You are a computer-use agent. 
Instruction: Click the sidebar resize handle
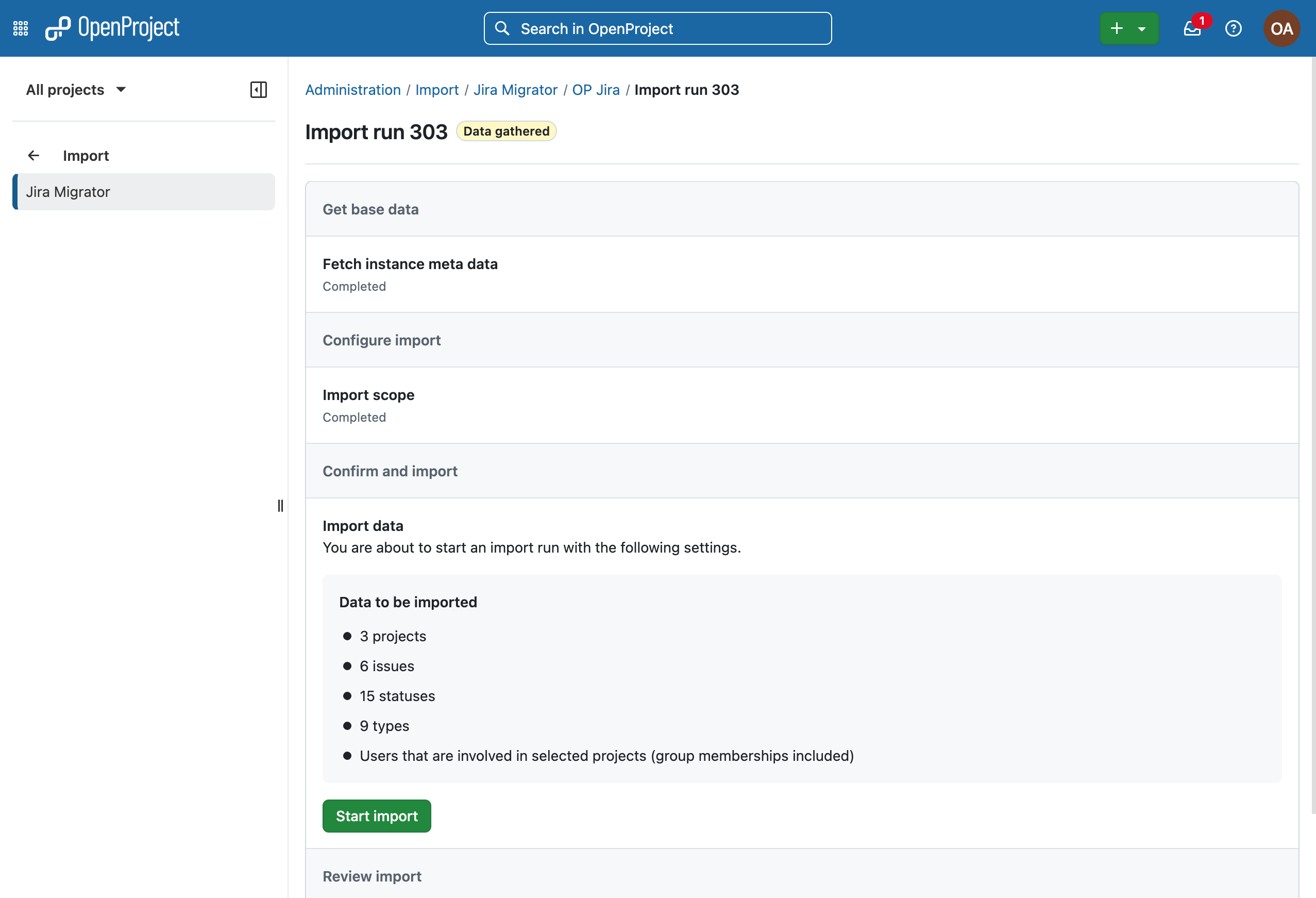[x=280, y=505]
